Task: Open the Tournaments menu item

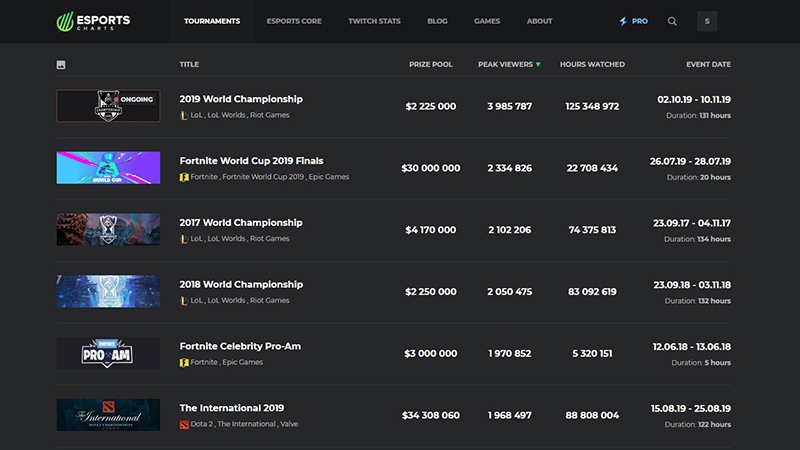Action: [x=212, y=21]
